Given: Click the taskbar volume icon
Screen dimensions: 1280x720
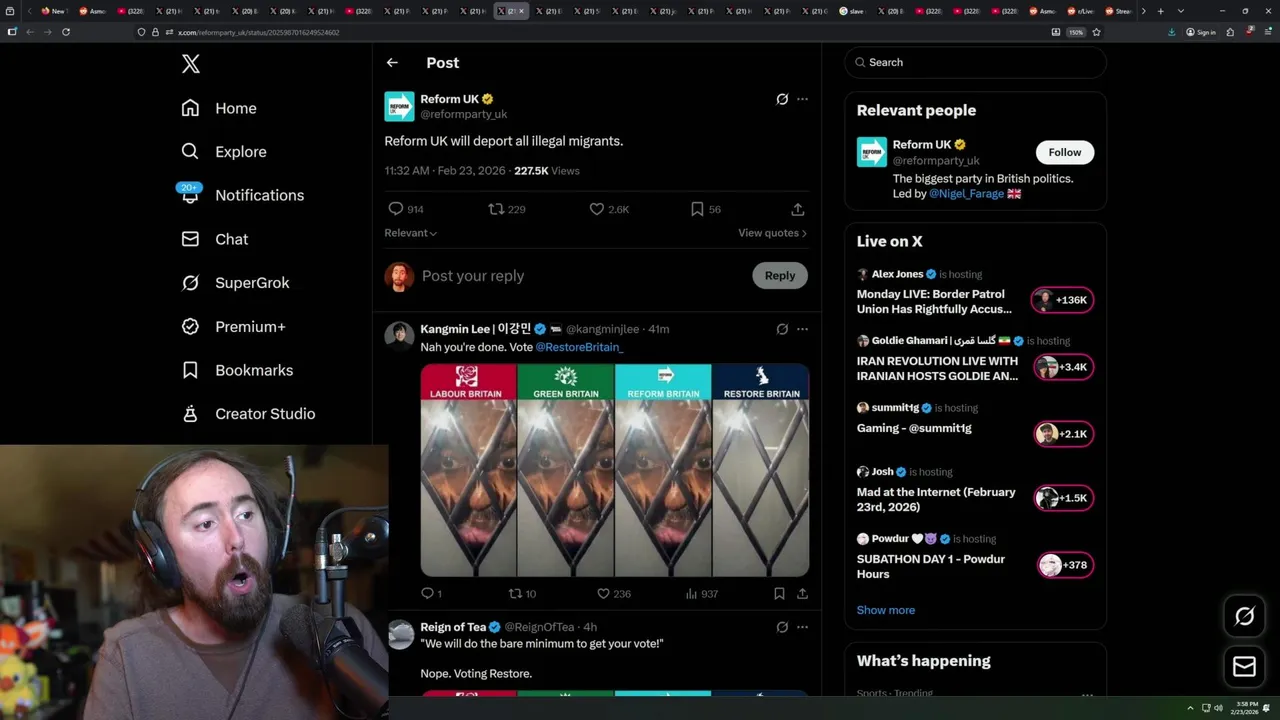Looking at the screenshot, I should (1218, 708).
